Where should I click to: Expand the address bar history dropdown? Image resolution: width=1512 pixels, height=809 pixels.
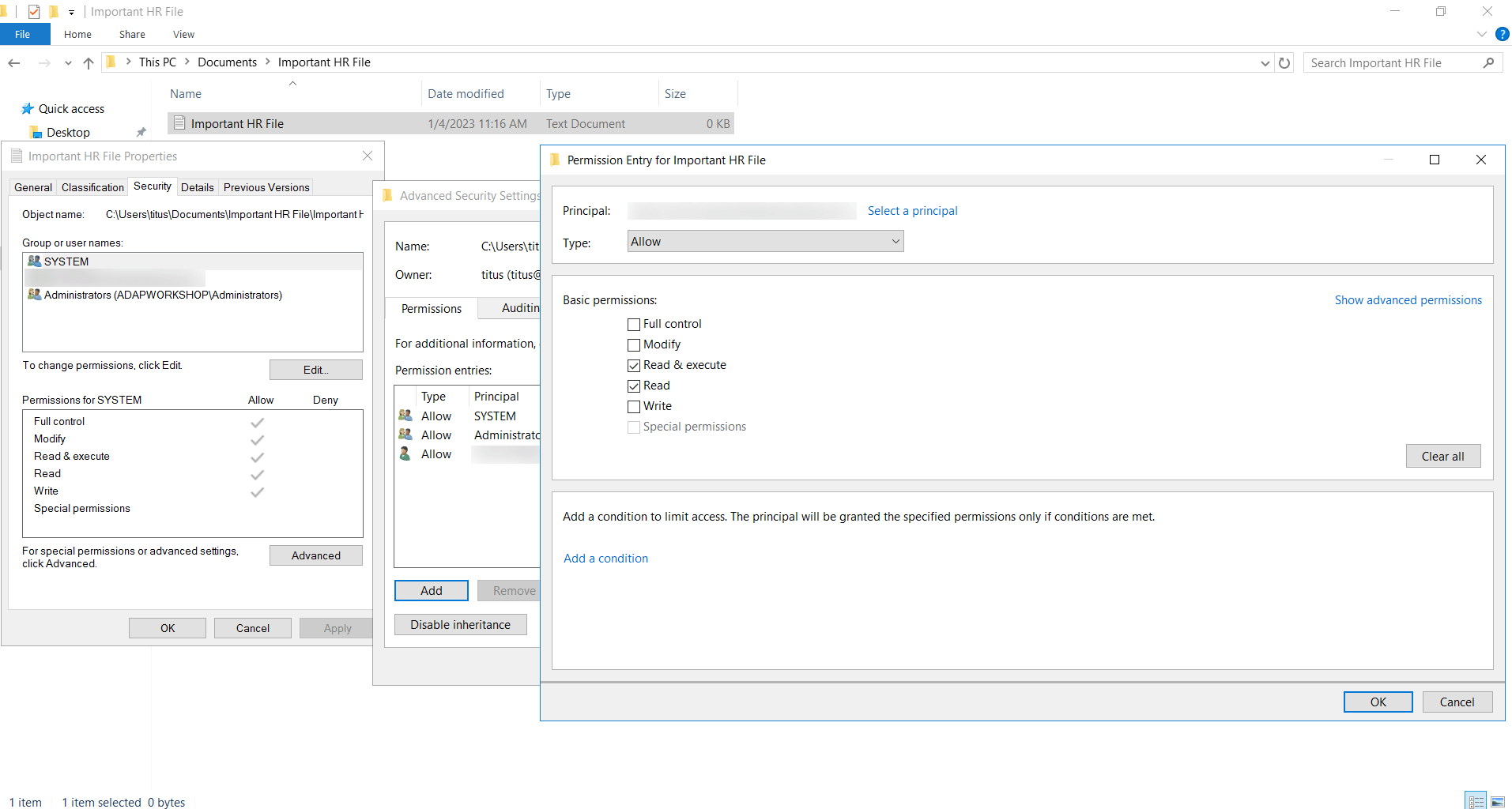click(x=1265, y=62)
